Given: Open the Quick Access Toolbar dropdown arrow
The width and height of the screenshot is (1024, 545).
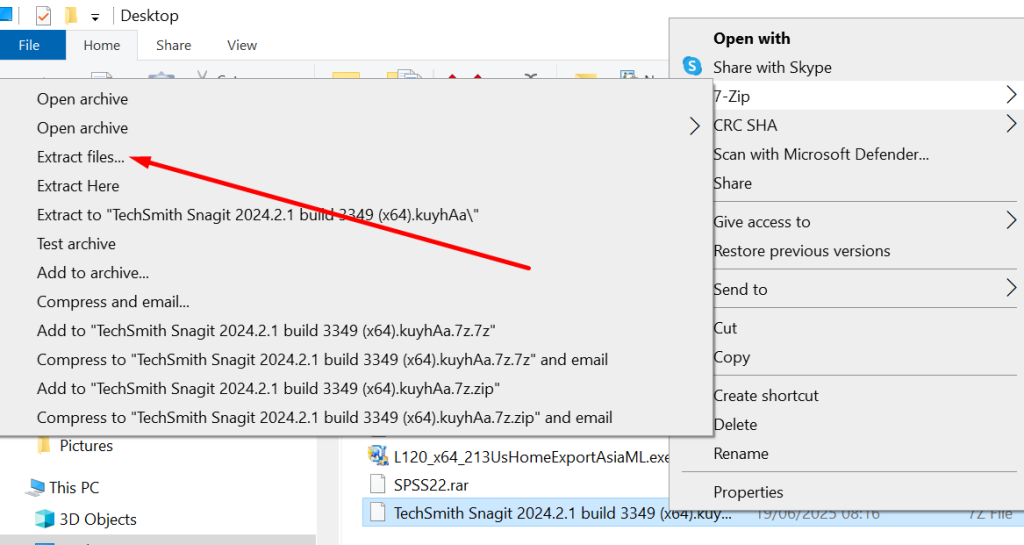Looking at the screenshot, I should 95,17.
